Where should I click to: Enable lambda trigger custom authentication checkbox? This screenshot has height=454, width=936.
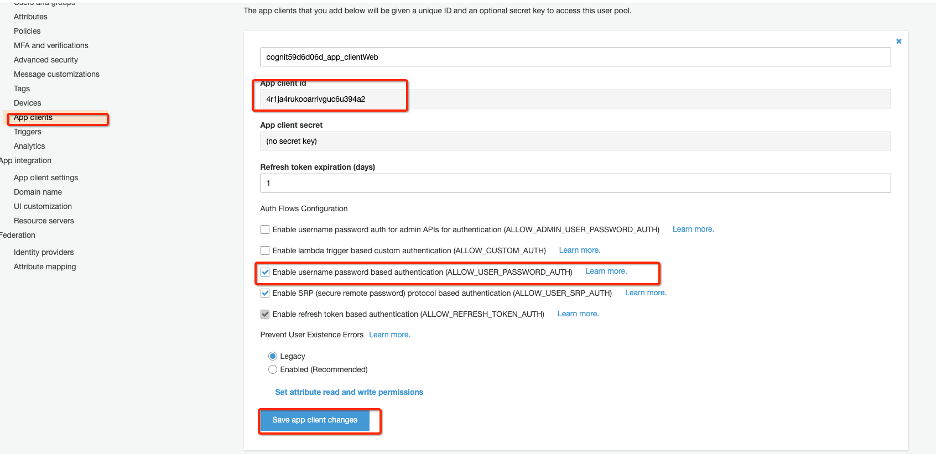[265, 250]
